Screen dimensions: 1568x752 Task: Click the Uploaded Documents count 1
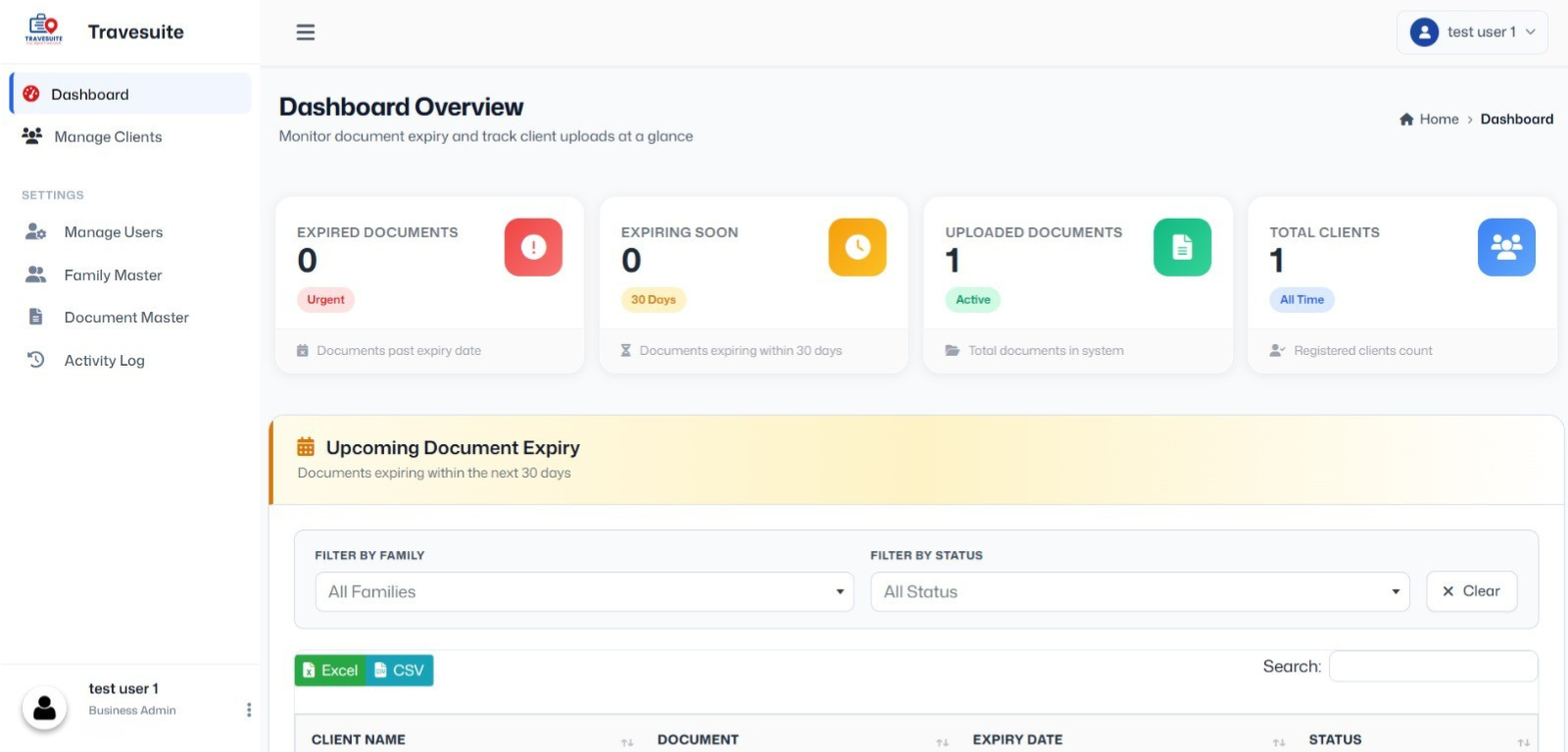[x=953, y=261]
